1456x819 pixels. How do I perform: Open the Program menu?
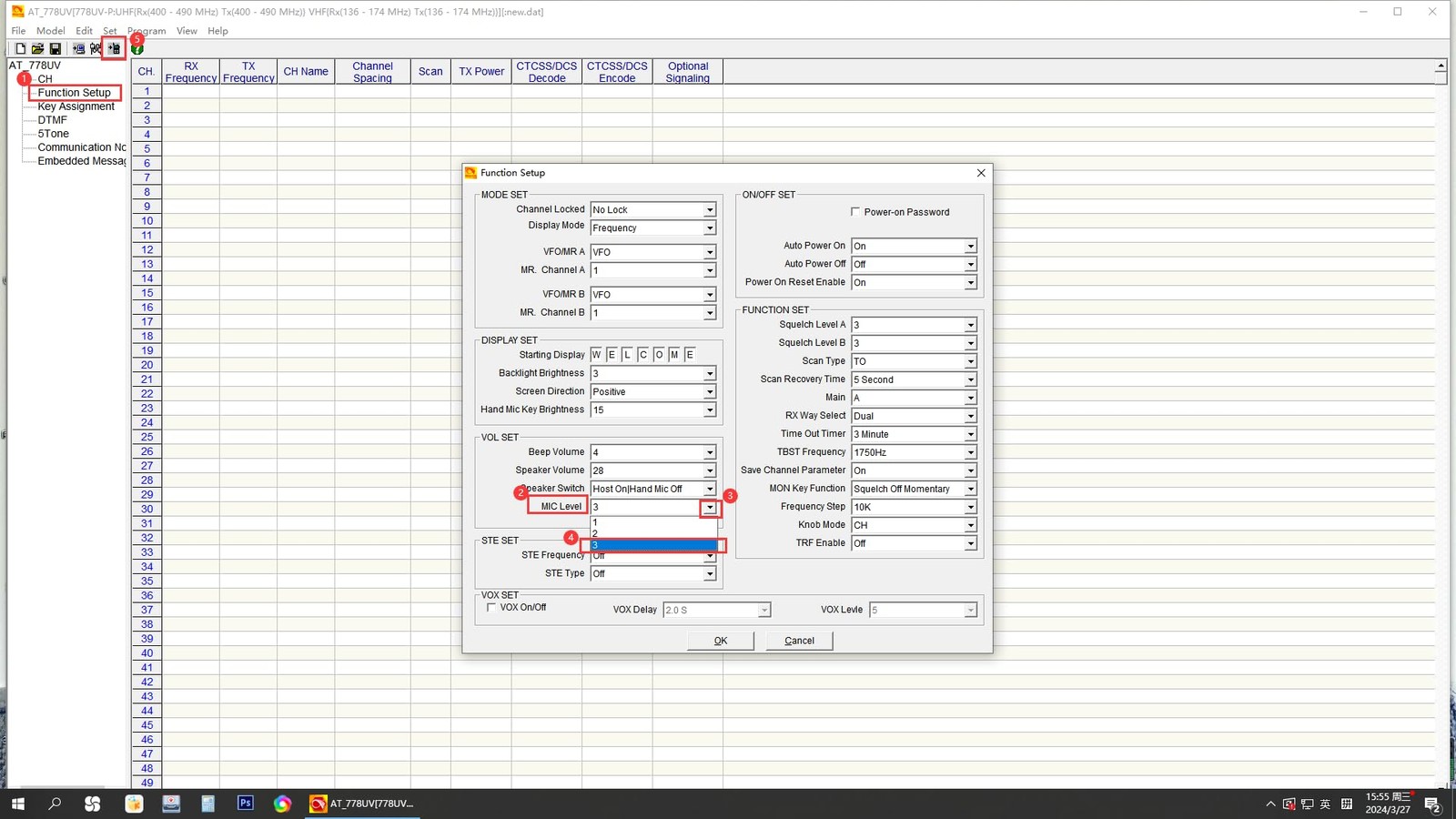(x=147, y=31)
